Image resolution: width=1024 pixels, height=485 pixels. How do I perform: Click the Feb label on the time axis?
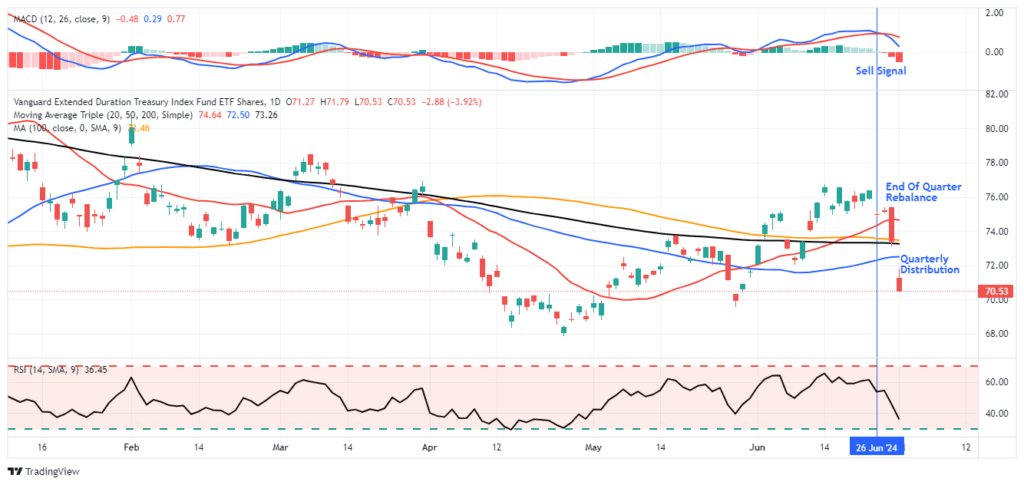click(x=131, y=447)
